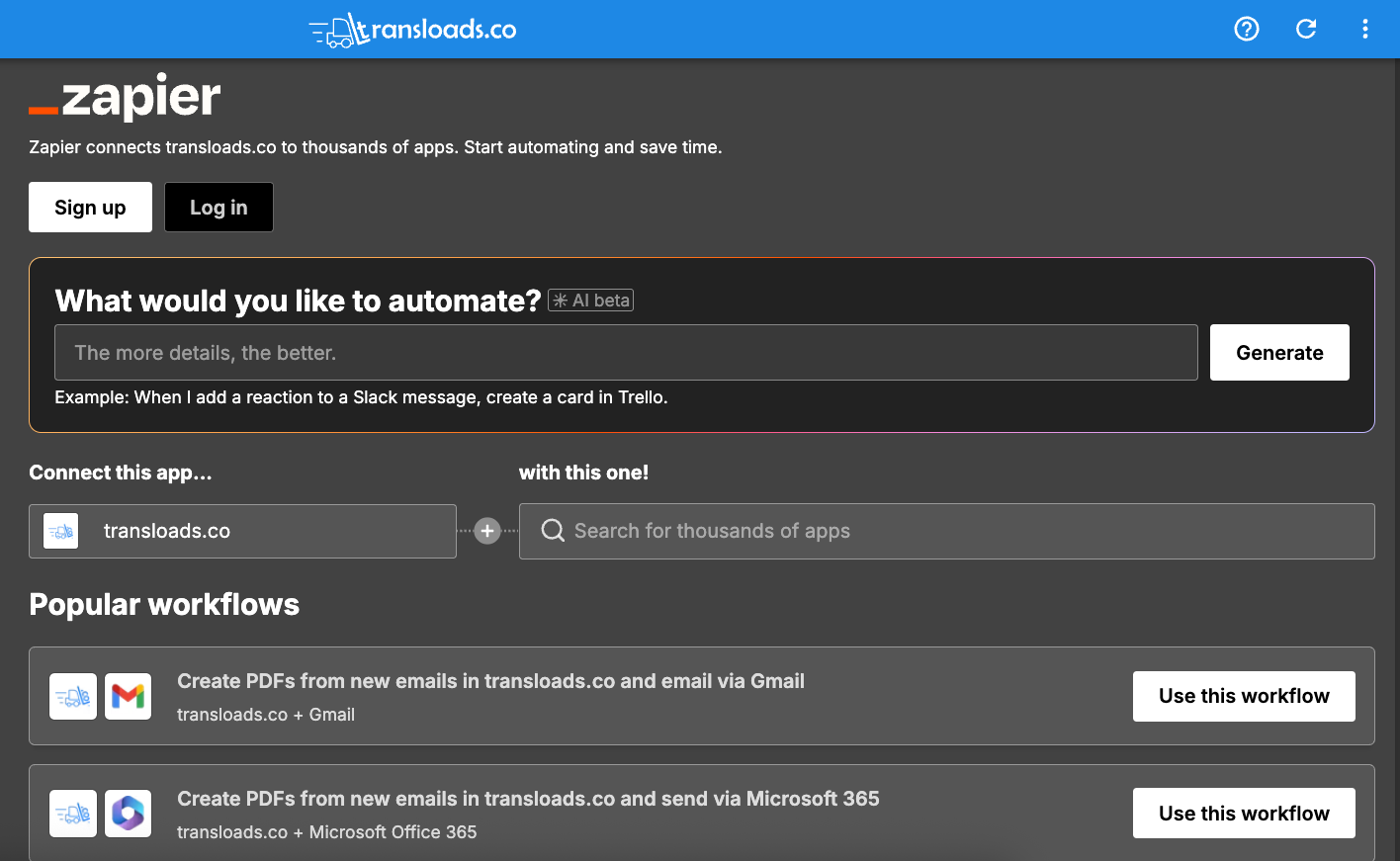
Task: Click the plus connector icon between apps
Action: [x=487, y=531]
